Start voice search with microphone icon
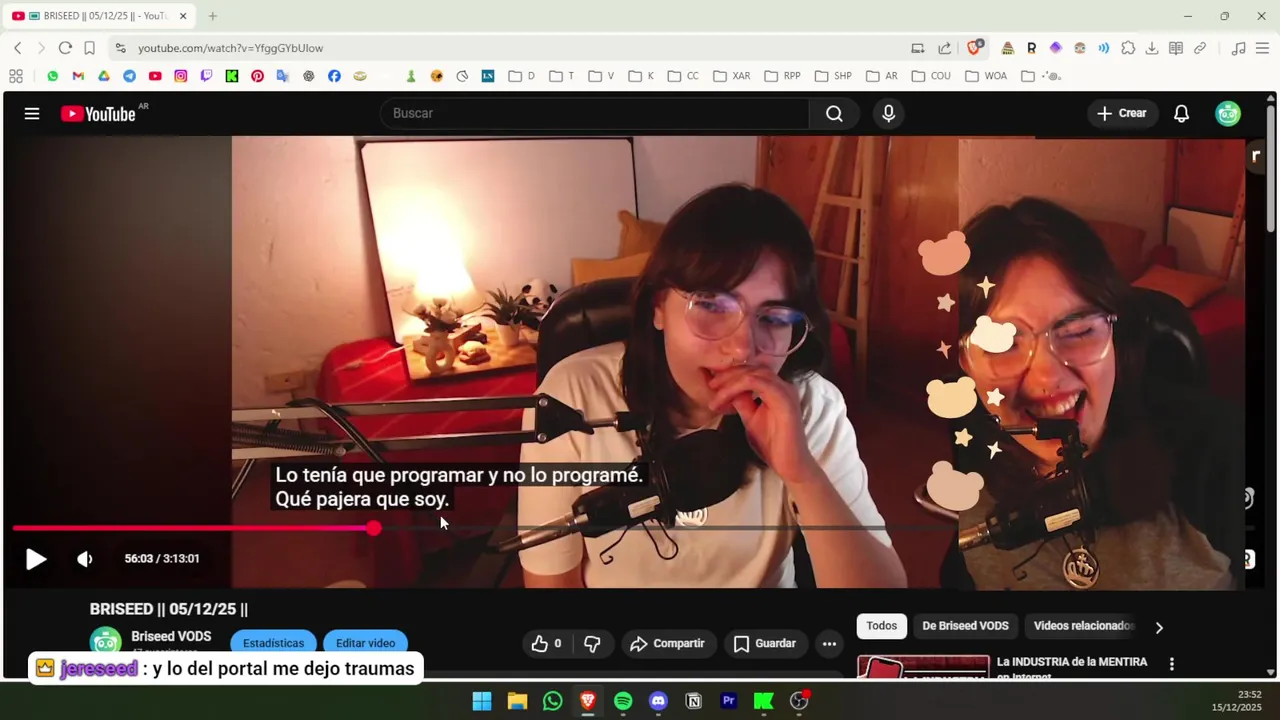Viewport: 1280px width, 720px height. coord(888,113)
